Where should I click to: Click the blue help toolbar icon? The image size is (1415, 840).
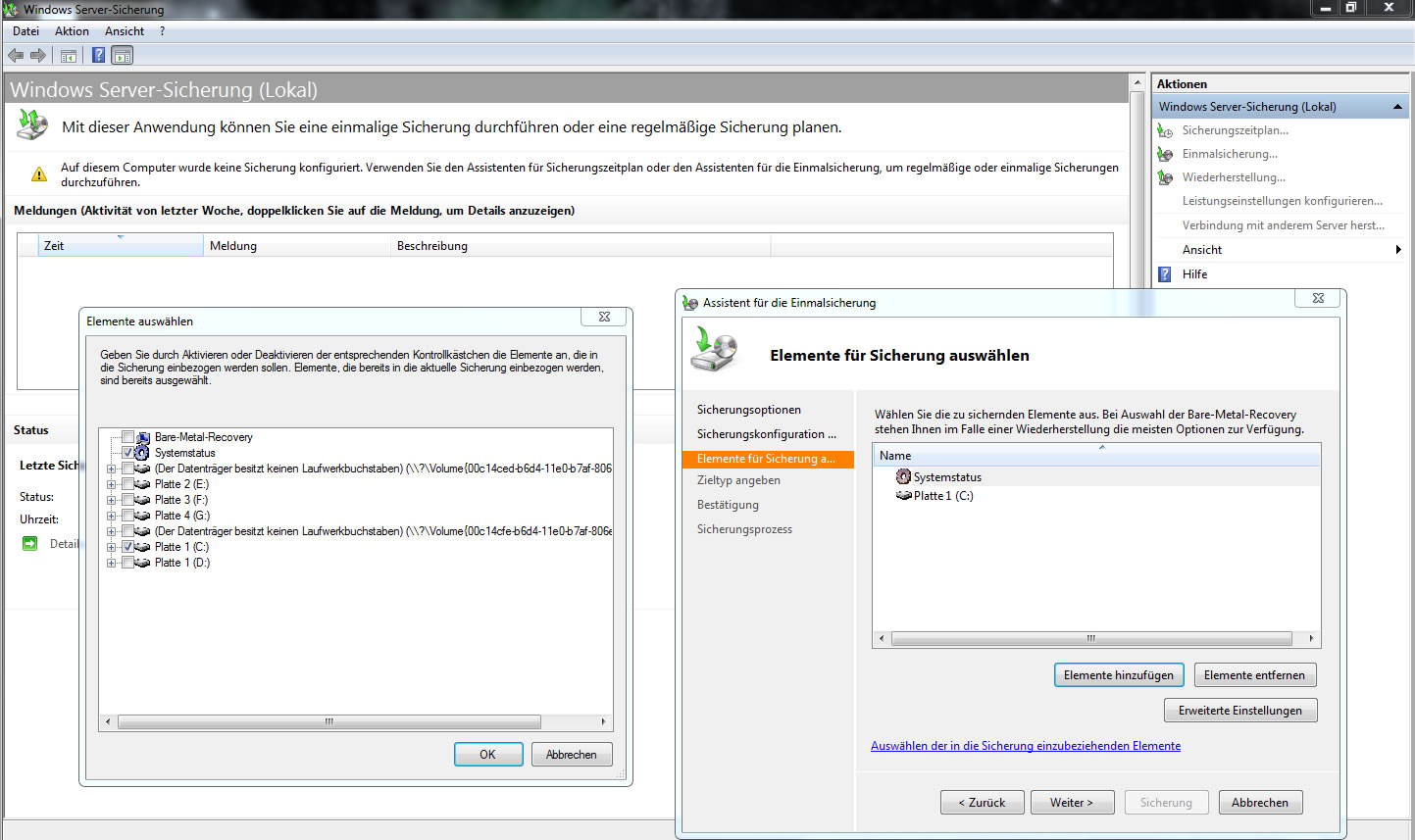98,56
